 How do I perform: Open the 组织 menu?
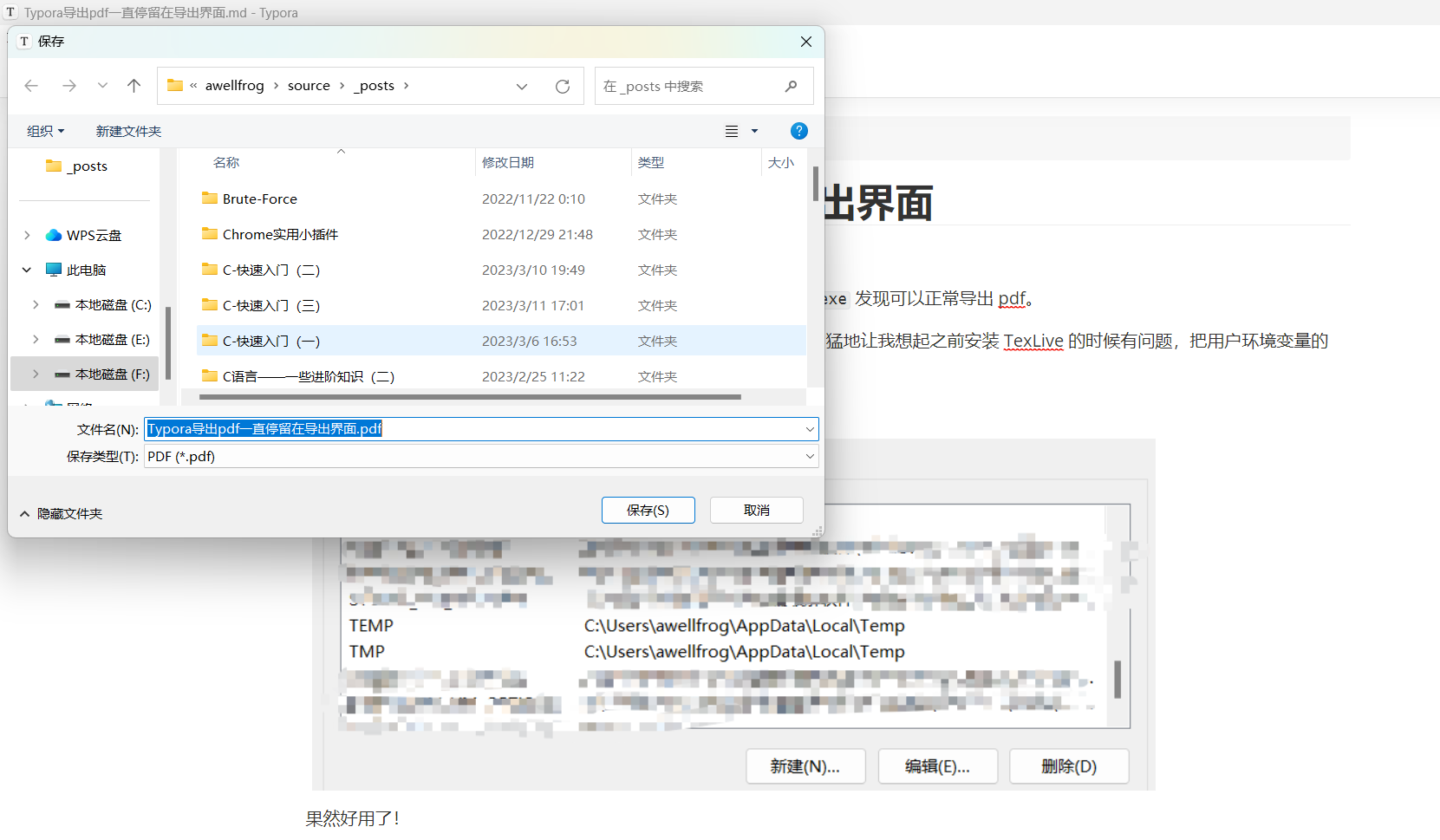45,132
